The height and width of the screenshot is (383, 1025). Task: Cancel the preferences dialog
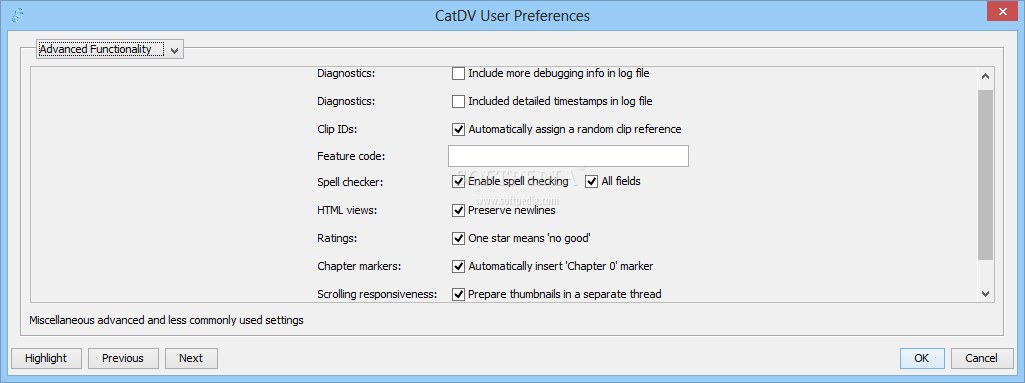981,358
